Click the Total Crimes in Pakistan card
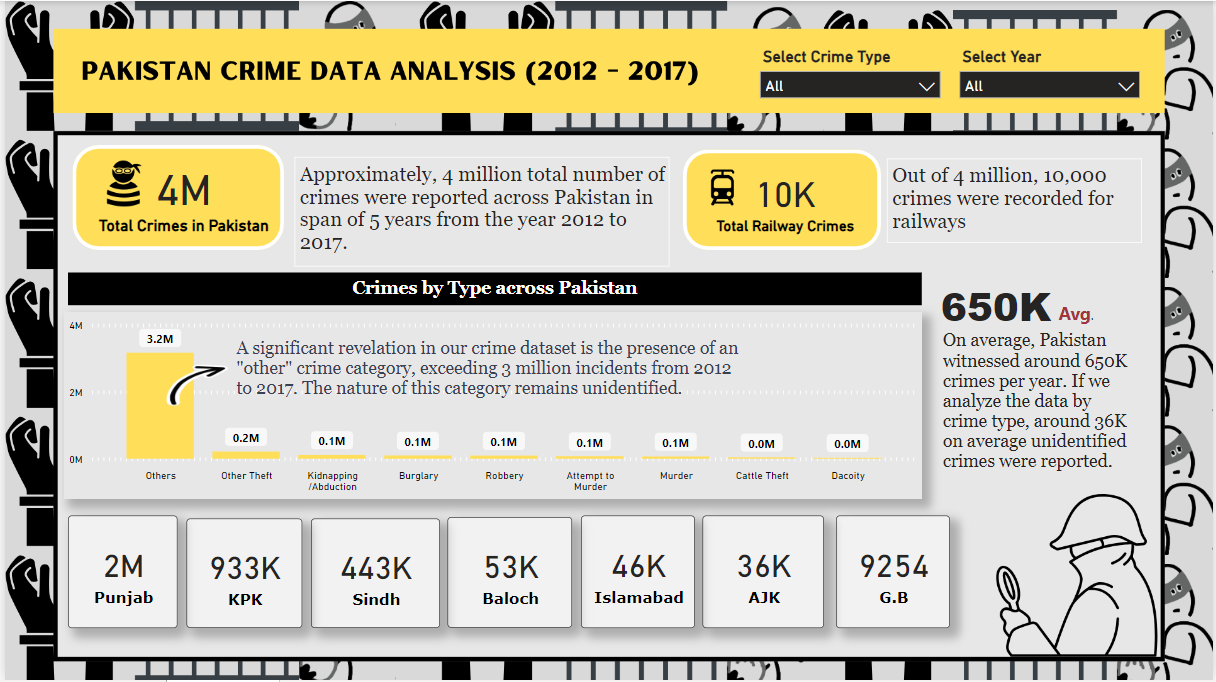Viewport: 1216px width, 682px height. coord(178,197)
